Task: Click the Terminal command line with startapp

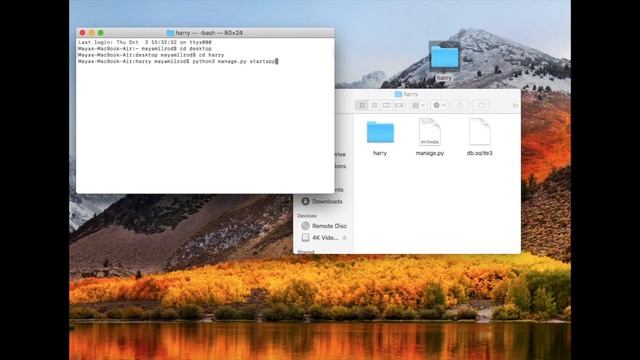Action: [178, 61]
